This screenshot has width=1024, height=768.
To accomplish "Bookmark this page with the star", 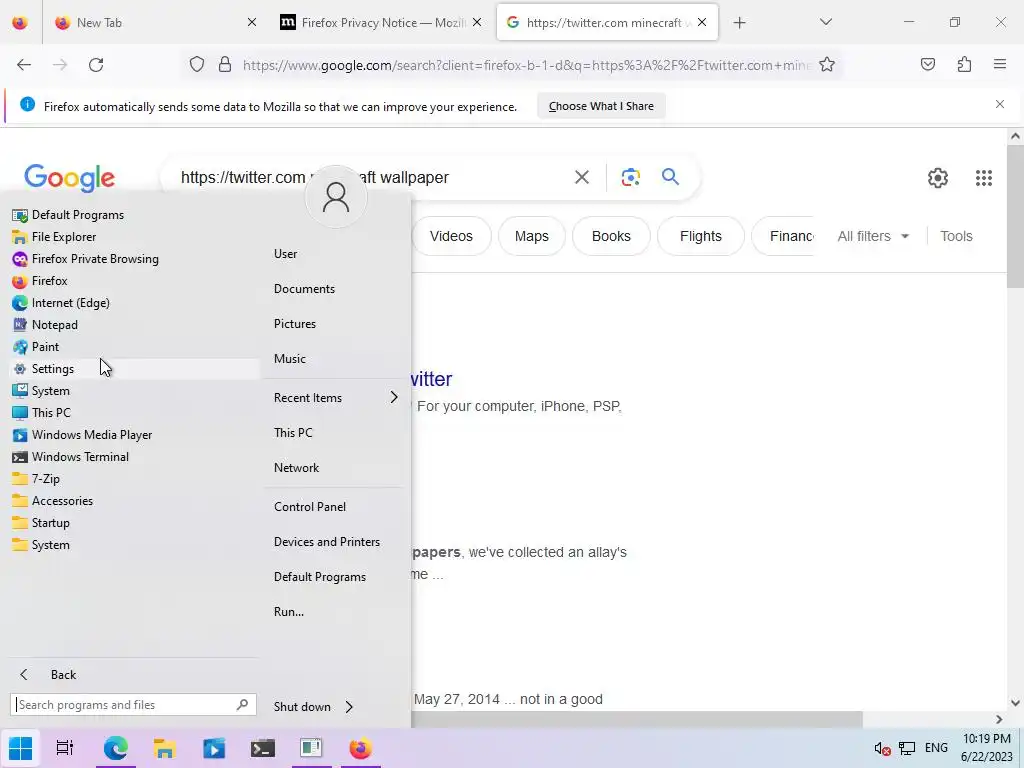I will click(x=827, y=65).
